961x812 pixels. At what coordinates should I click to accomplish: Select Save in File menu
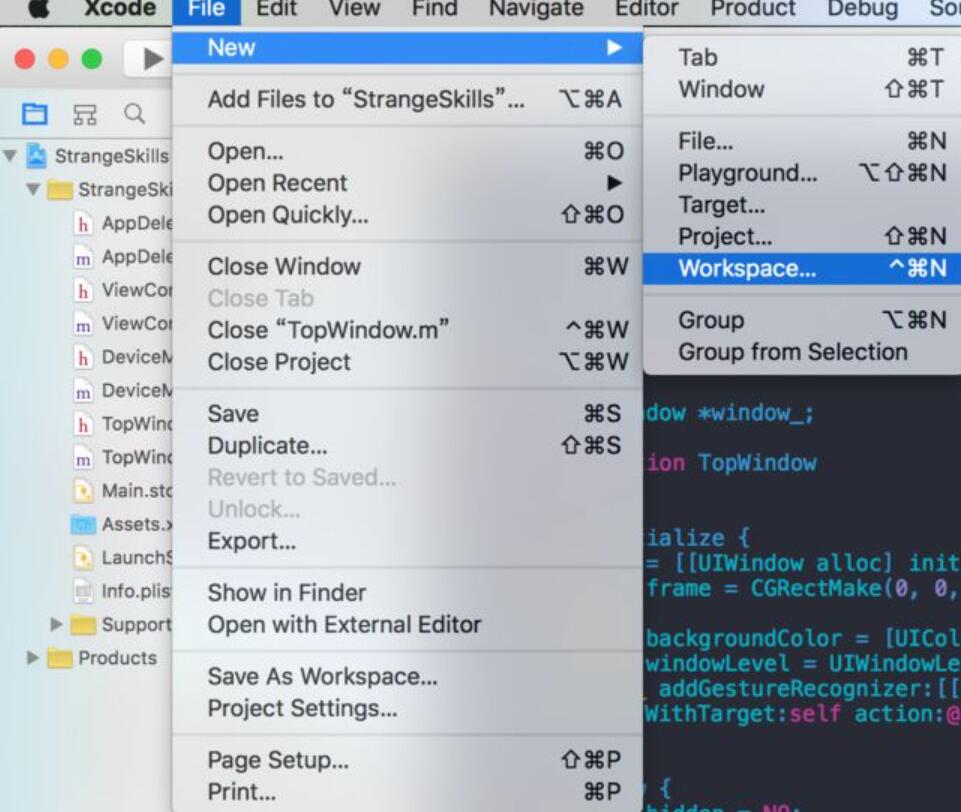[408, 414]
